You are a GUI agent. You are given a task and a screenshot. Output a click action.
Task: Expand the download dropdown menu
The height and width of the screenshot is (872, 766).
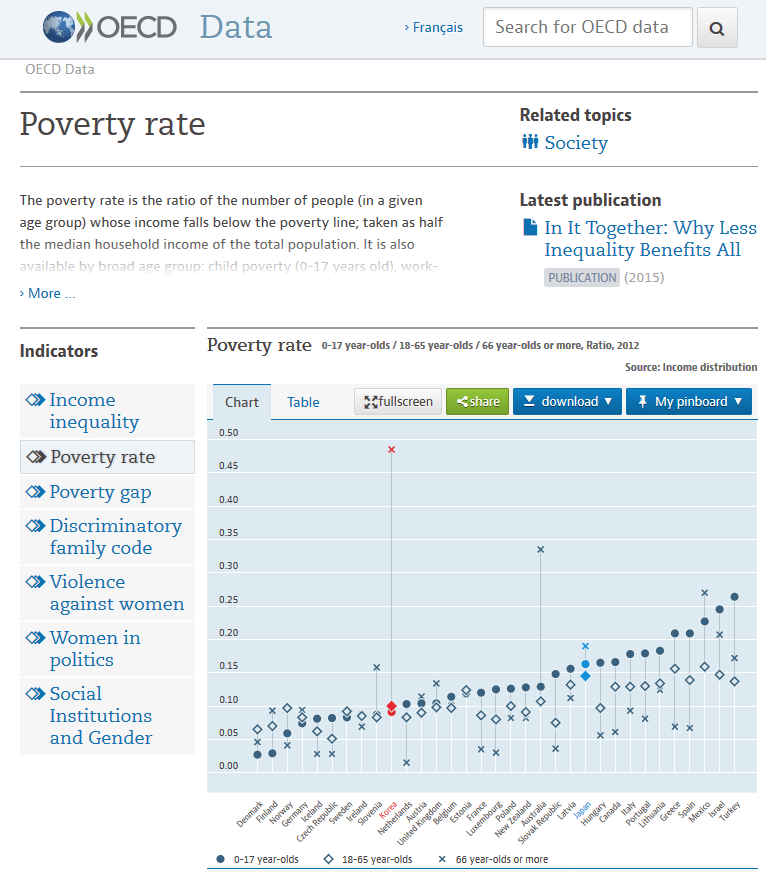click(x=567, y=402)
